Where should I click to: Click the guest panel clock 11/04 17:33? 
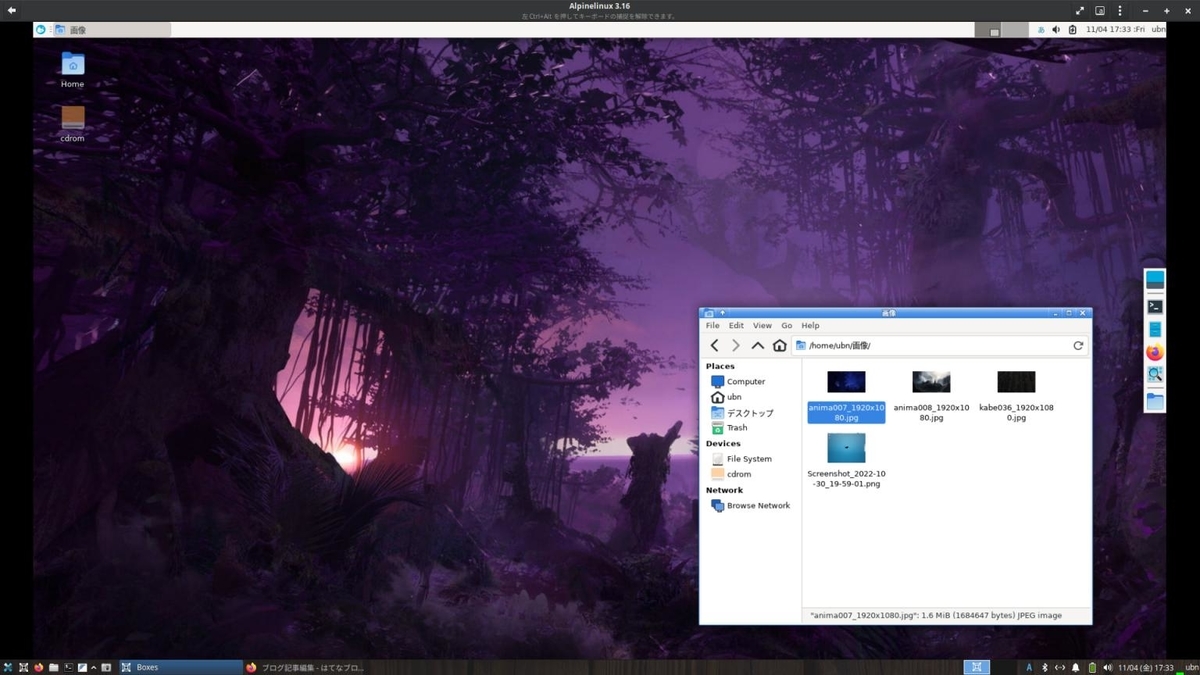pos(1115,30)
